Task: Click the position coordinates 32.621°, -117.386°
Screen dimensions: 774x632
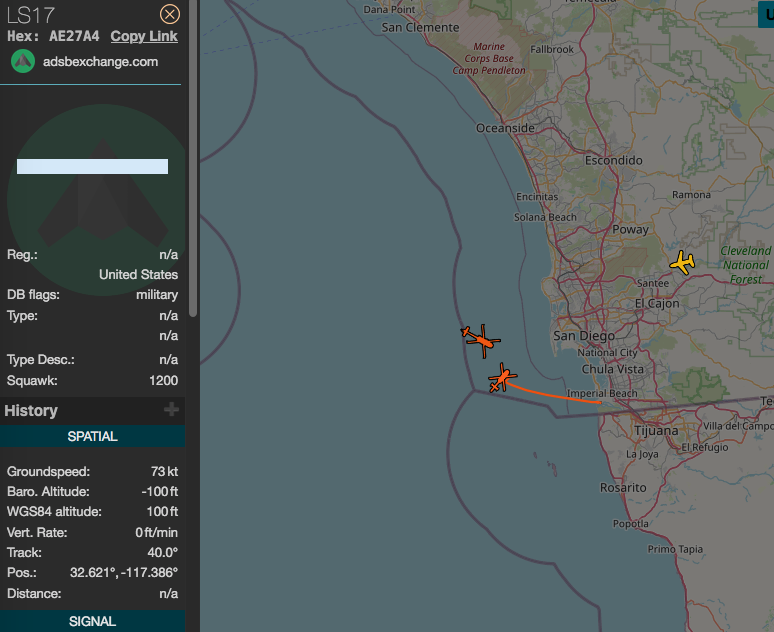Action: coord(124,573)
